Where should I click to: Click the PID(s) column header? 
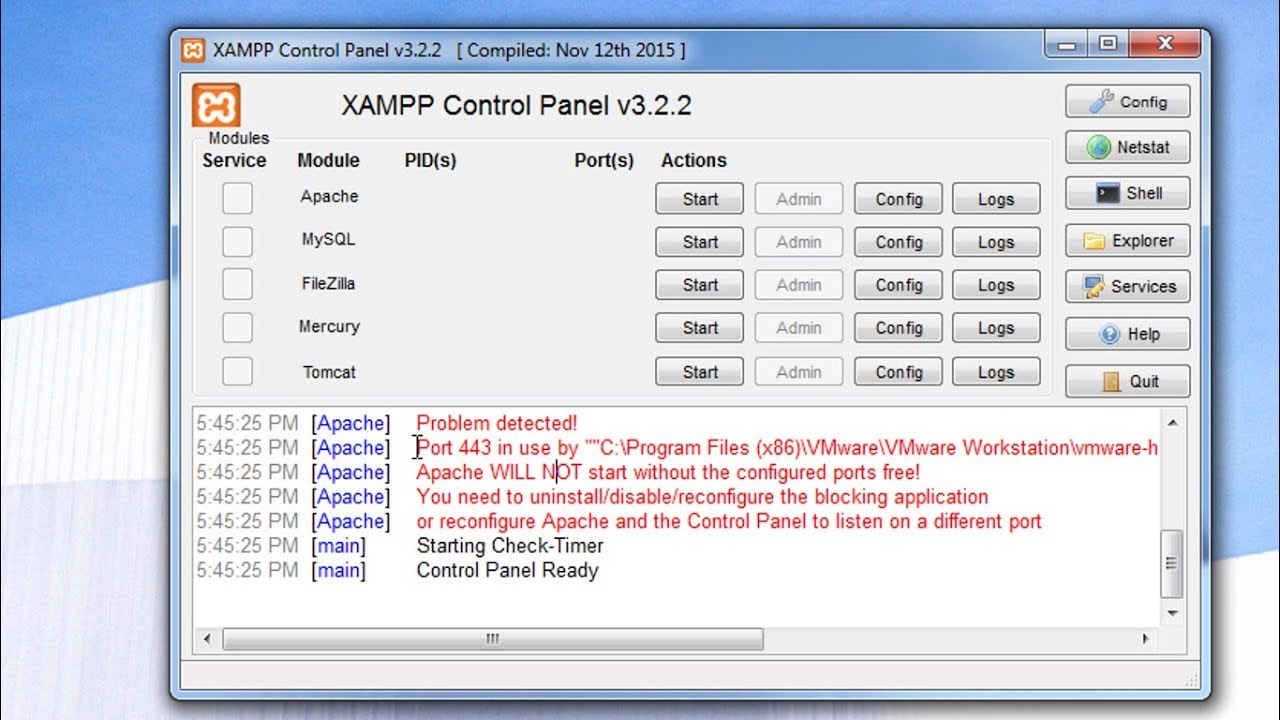430,160
